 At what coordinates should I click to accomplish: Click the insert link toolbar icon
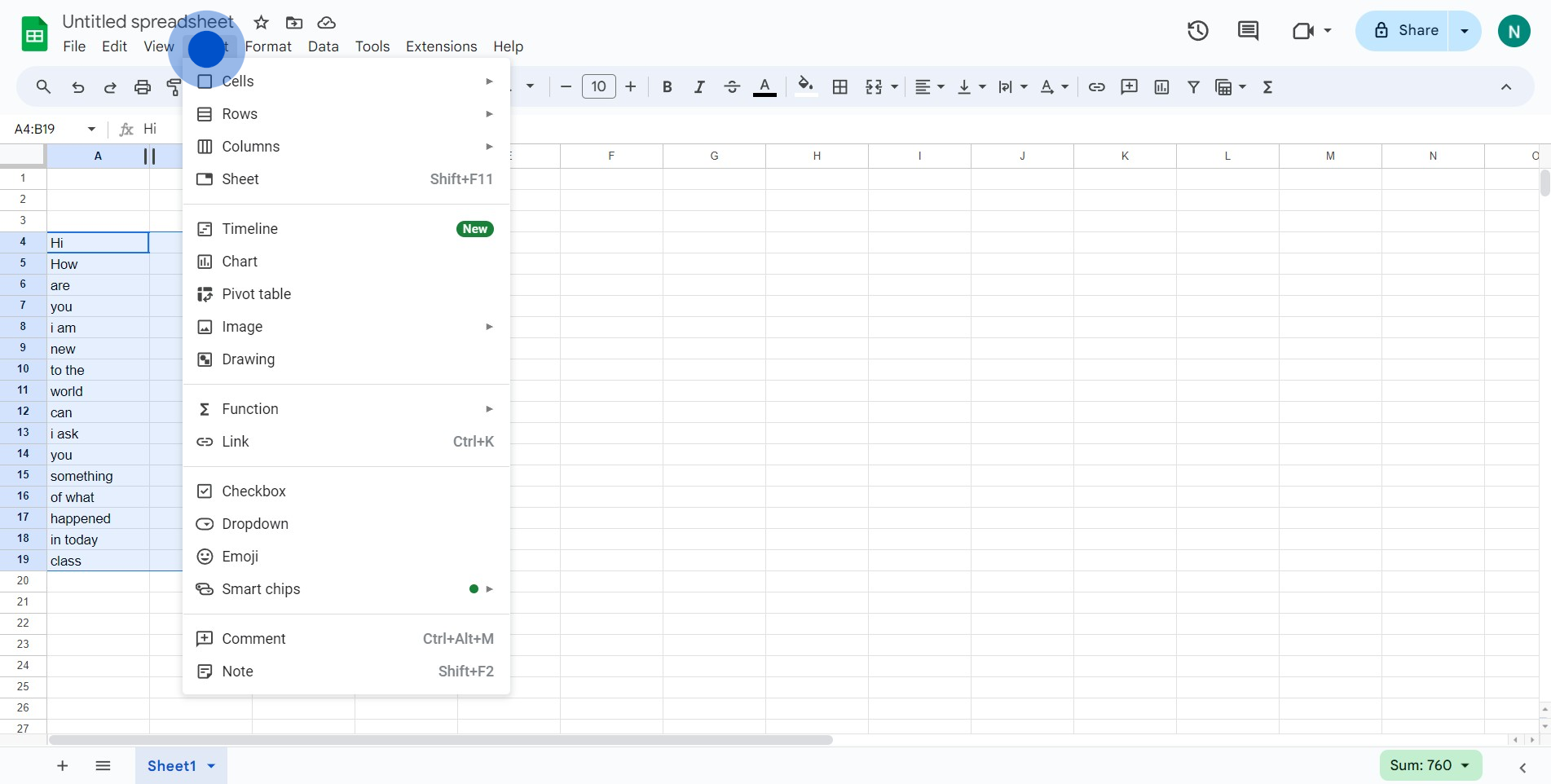click(1096, 87)
